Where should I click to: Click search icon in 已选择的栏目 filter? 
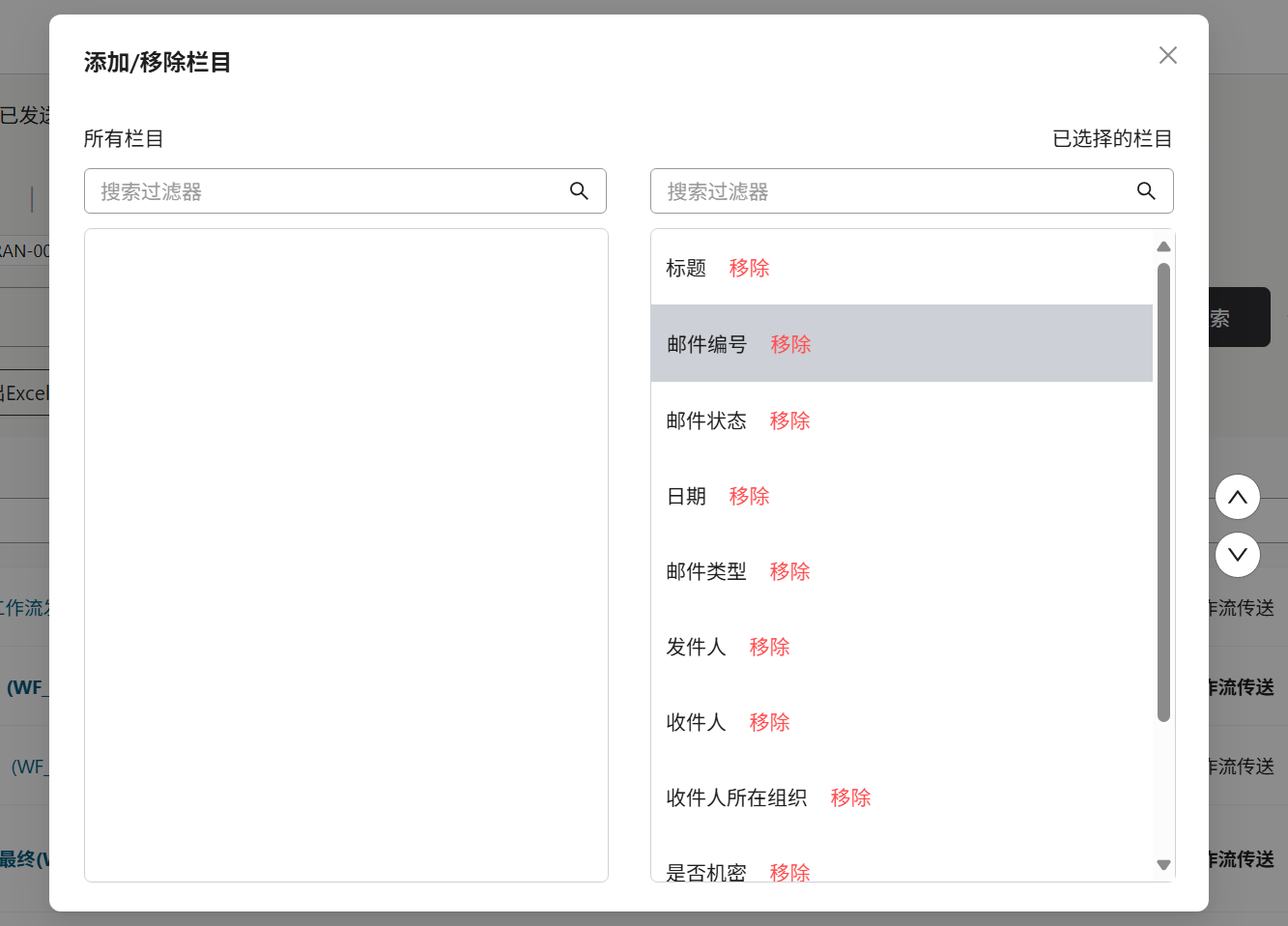click(x=1146, y=191)
